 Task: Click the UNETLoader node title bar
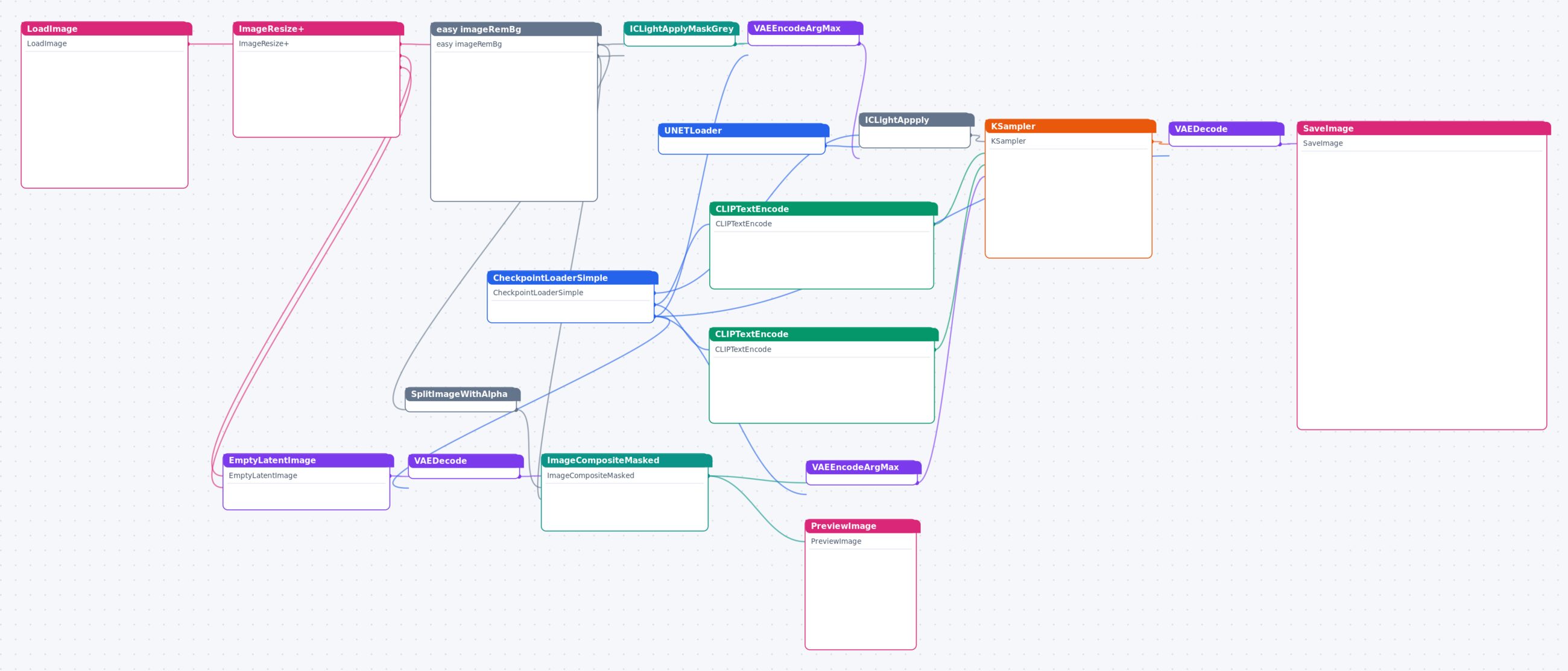point(744,130)
